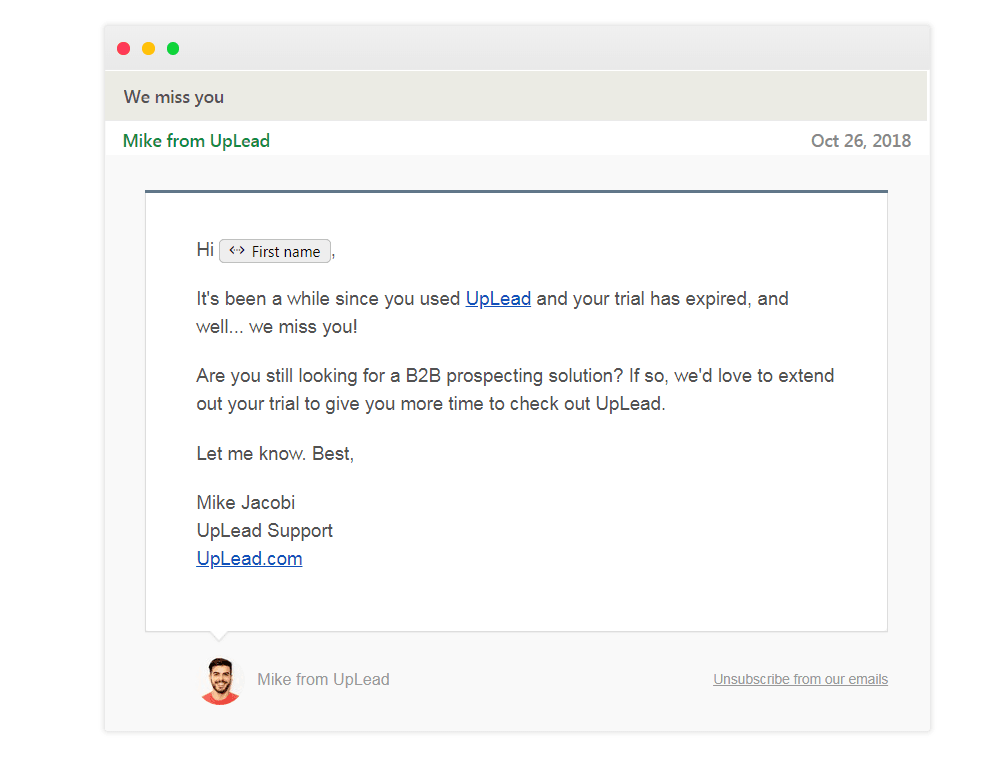The height and width of the screenshot is (769, 1002).
Task: Click the gray Mike from UpLead footer name
Action: pos(323,680)
